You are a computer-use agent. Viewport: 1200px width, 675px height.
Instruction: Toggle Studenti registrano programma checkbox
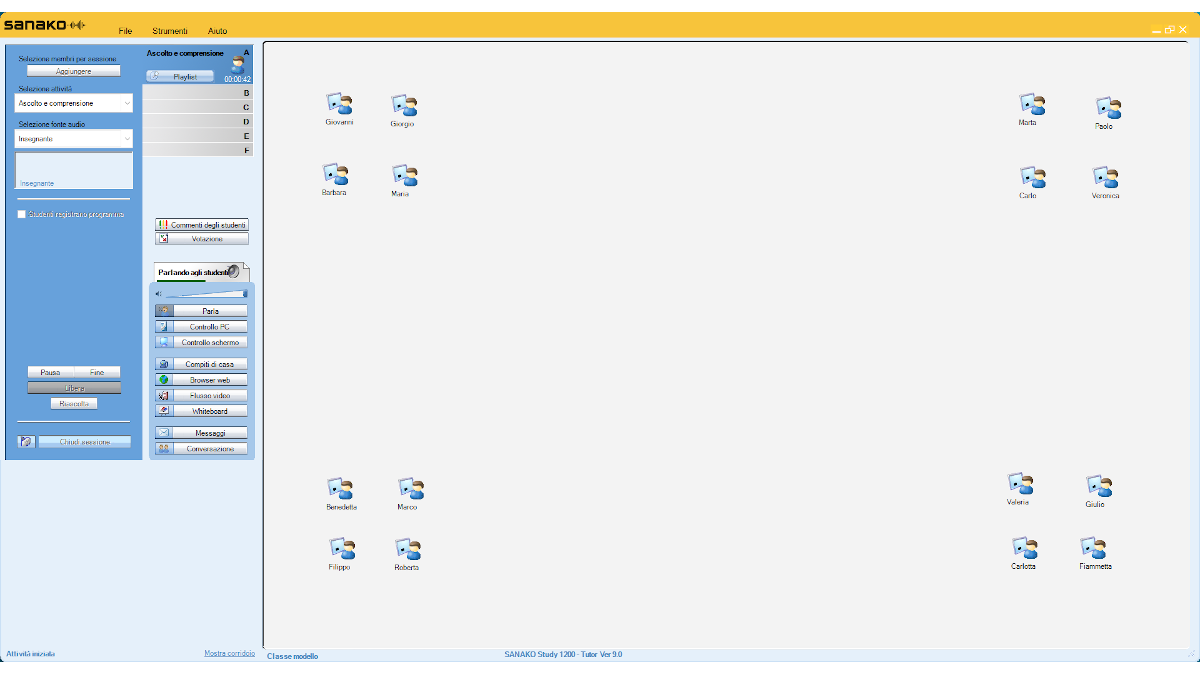point(22,214)
